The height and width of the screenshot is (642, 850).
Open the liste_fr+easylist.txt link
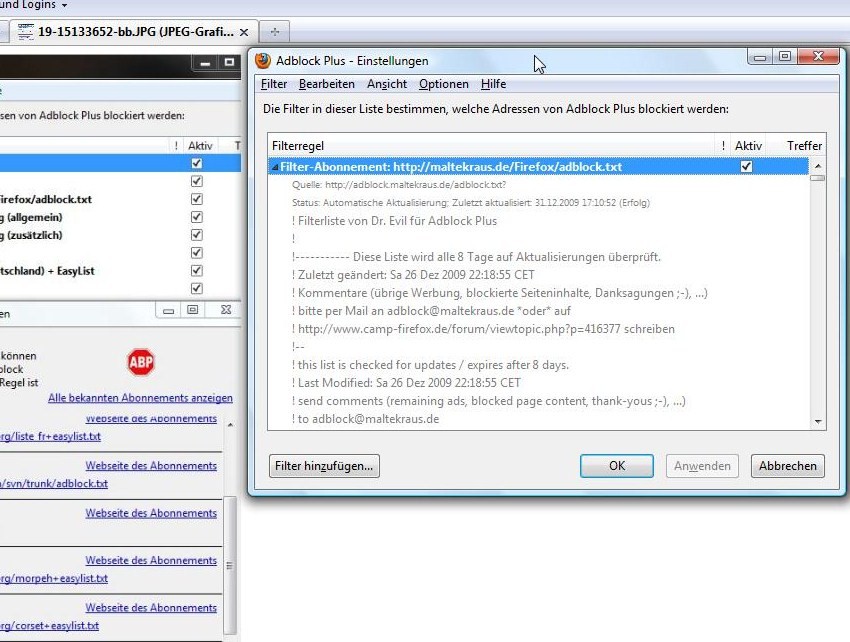50,436
